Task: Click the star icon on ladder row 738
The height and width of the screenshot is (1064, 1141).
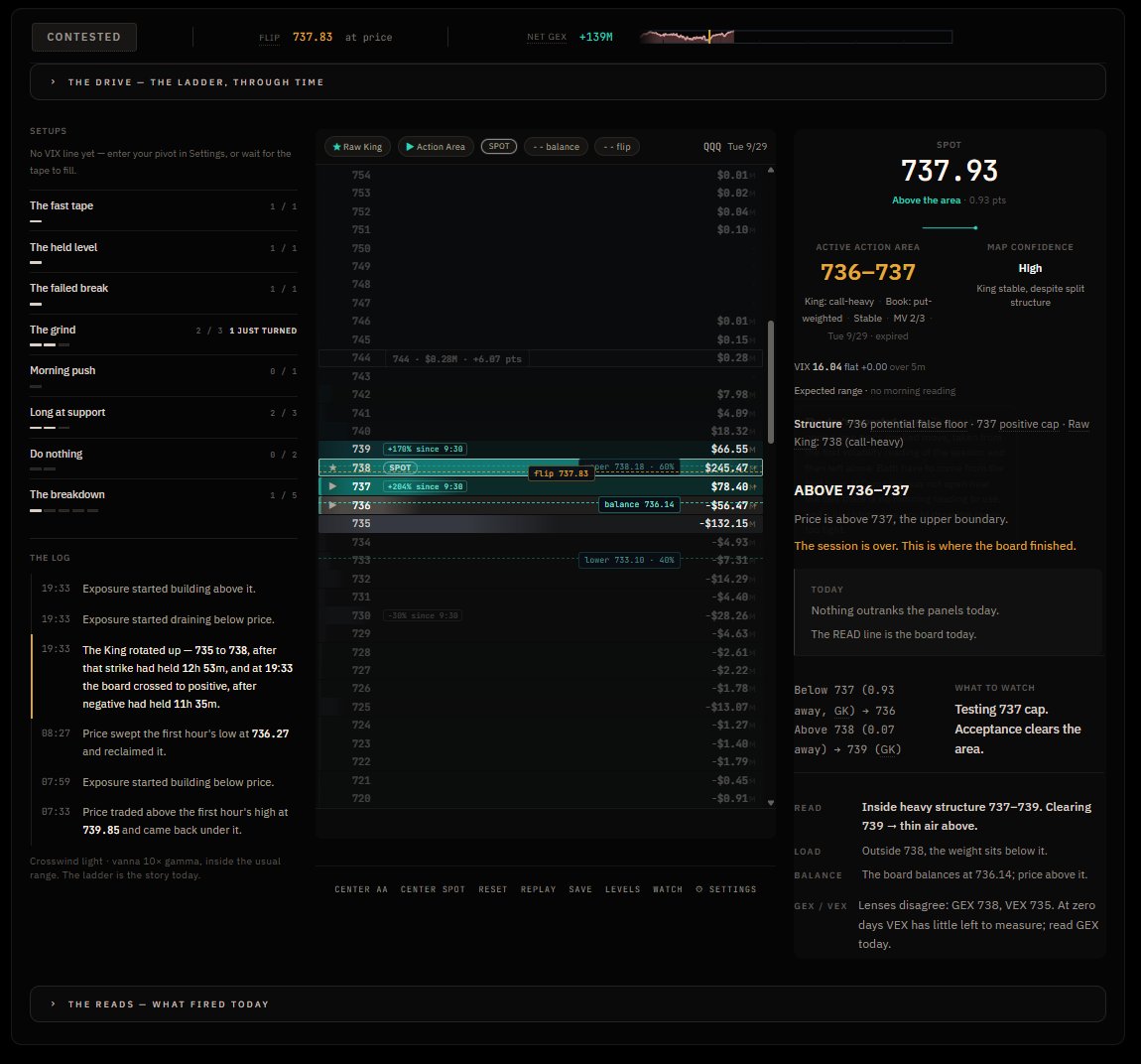Action: (333, 467)
